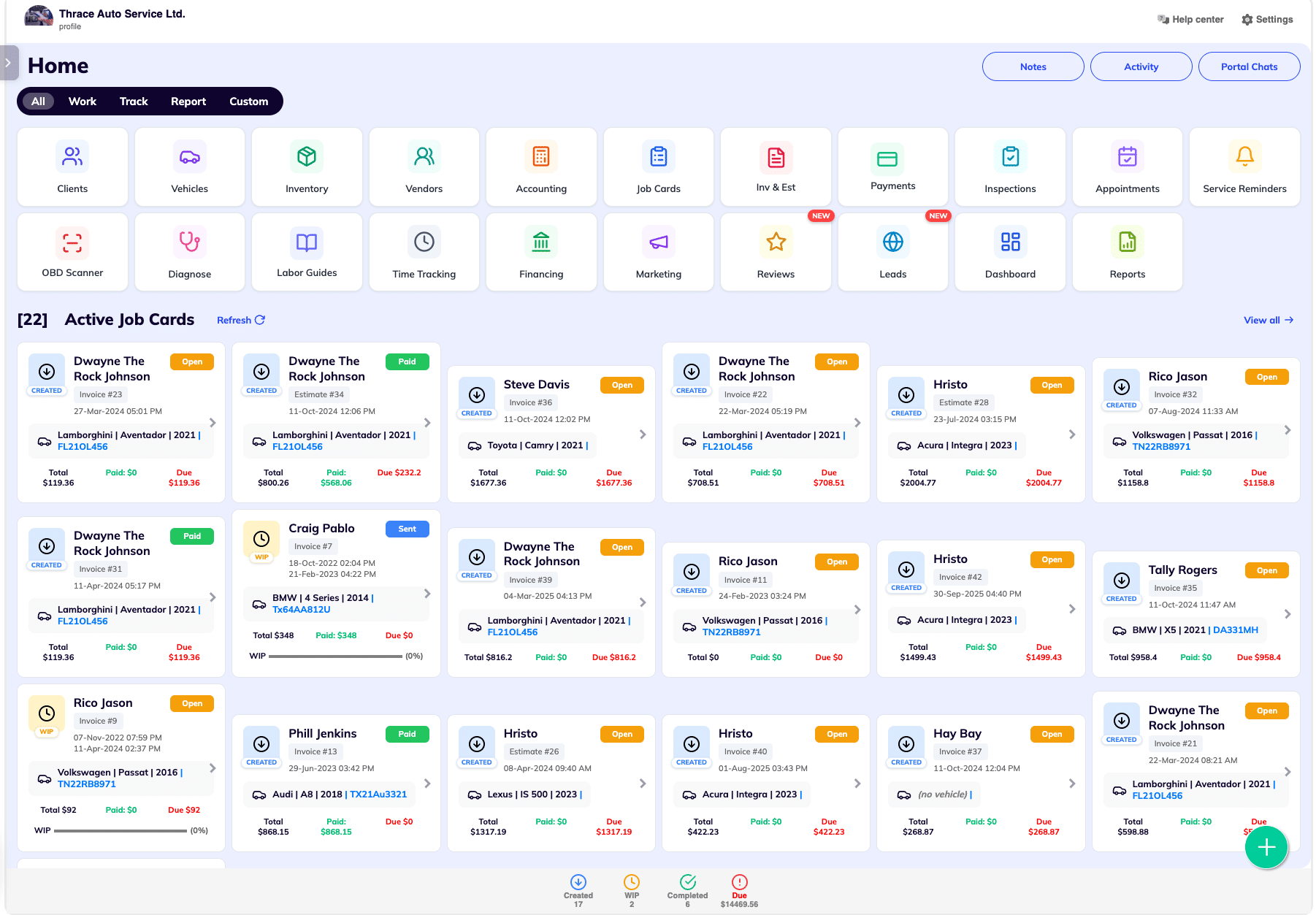1316x915 pixels.
Task: Open the Inspections module
Action: (1010, 167)
